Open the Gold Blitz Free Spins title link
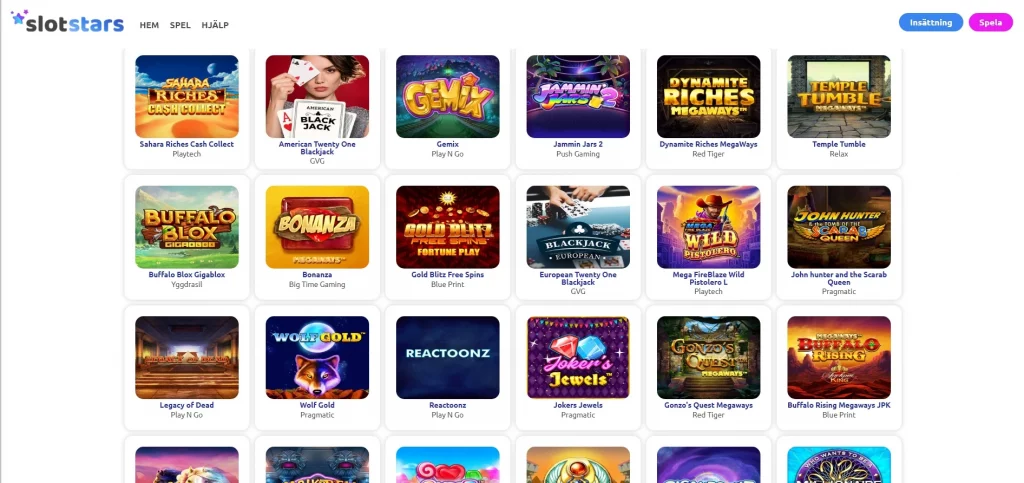 click(447, 275)
